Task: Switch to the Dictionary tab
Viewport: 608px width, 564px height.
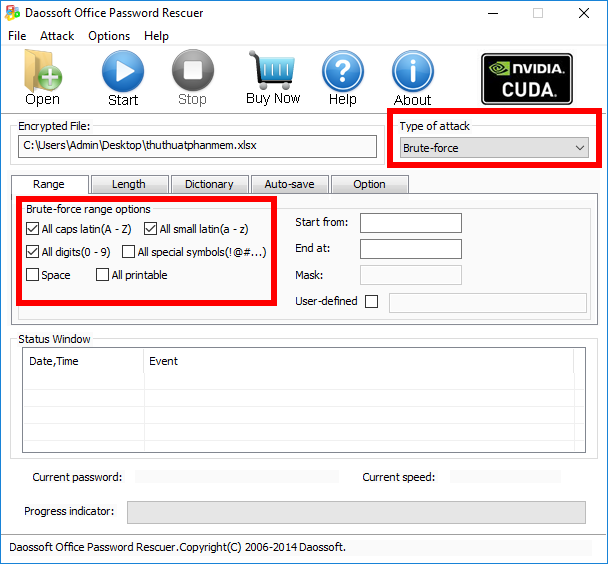Action: point(209,184)
